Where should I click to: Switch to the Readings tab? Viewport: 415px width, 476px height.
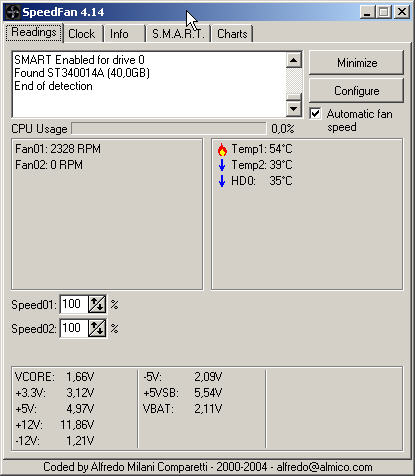tap(34, 32)
